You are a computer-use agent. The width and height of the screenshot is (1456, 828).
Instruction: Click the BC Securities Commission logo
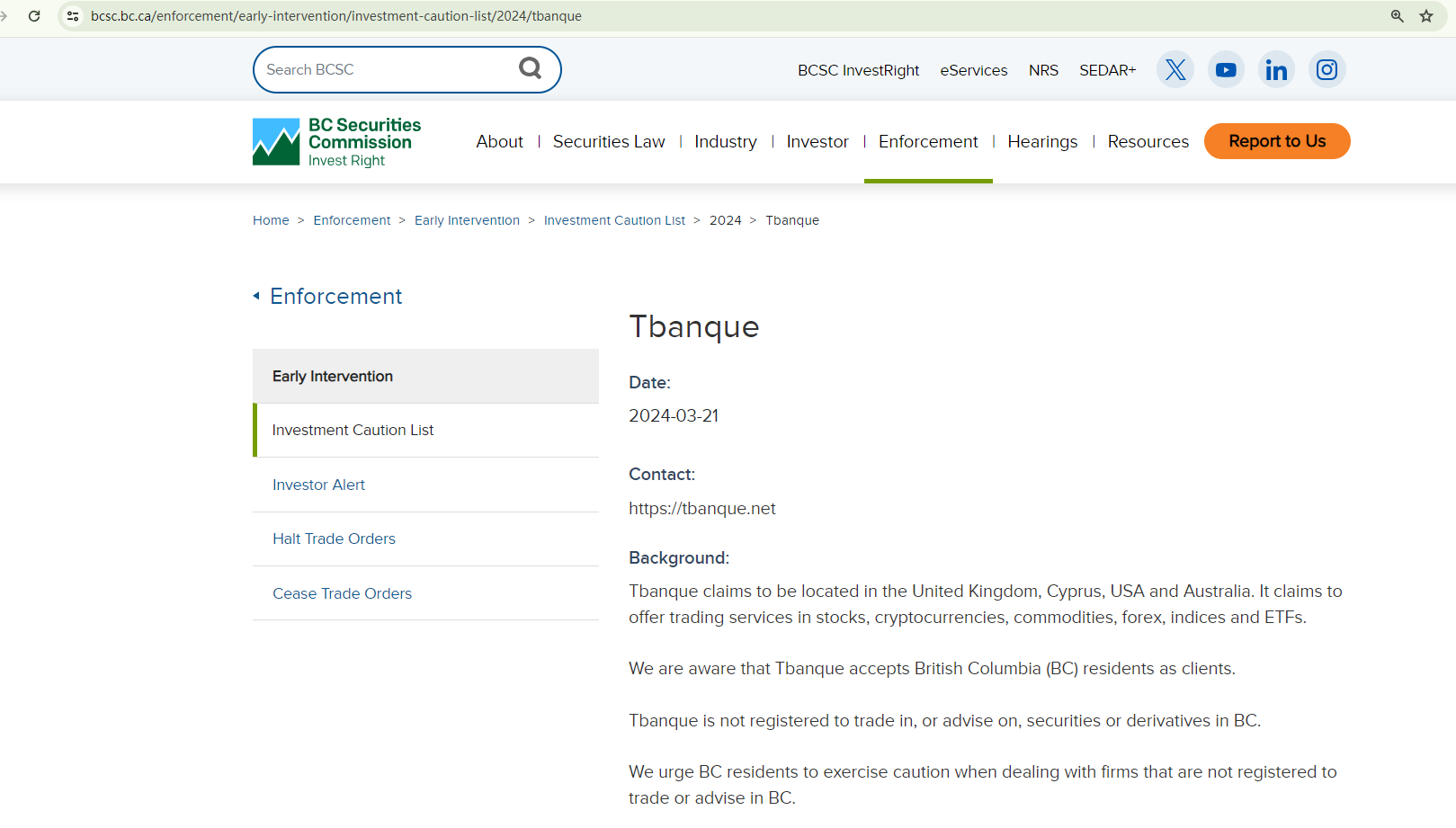(337, 142)
